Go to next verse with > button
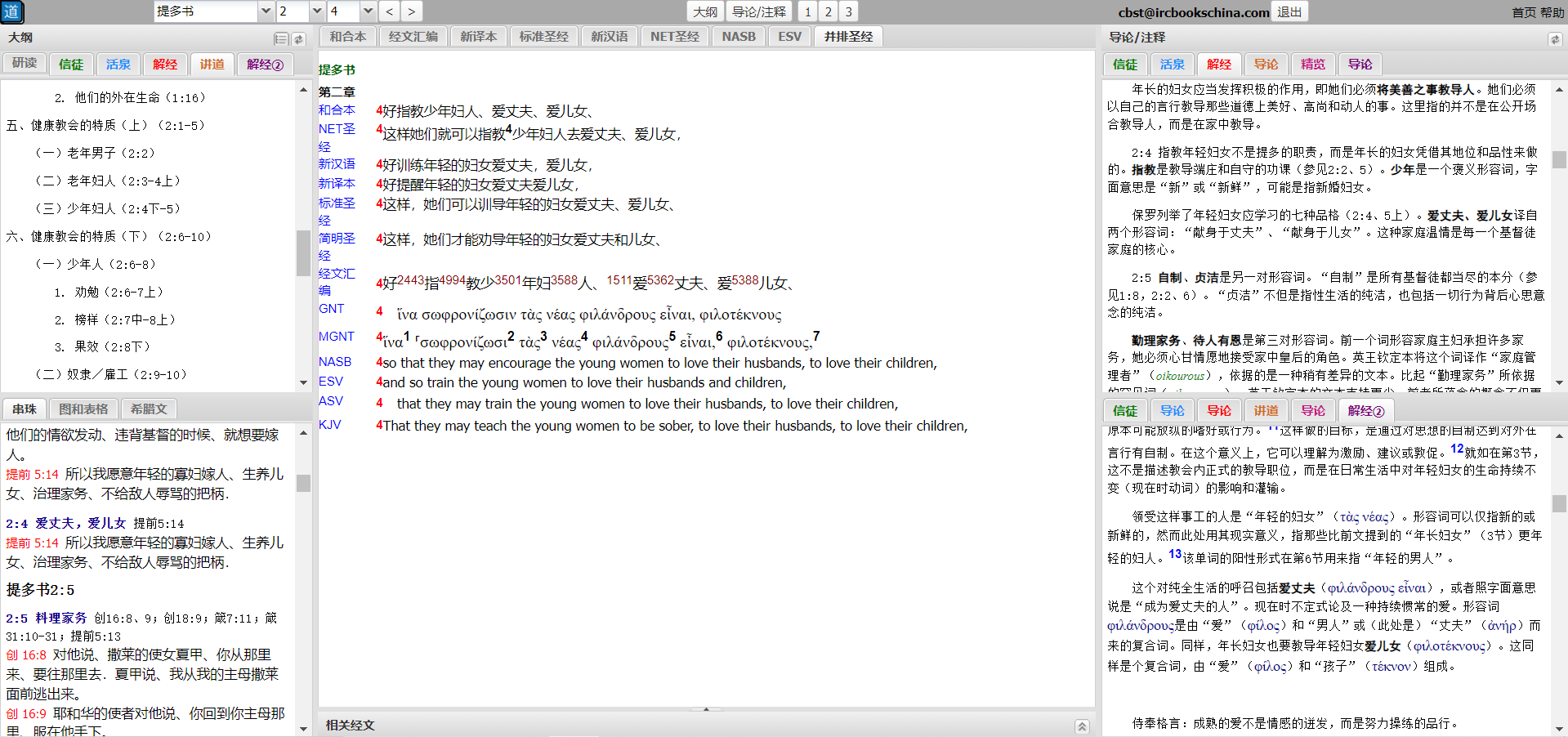1568x737 pixels. [x=411, y=11]
